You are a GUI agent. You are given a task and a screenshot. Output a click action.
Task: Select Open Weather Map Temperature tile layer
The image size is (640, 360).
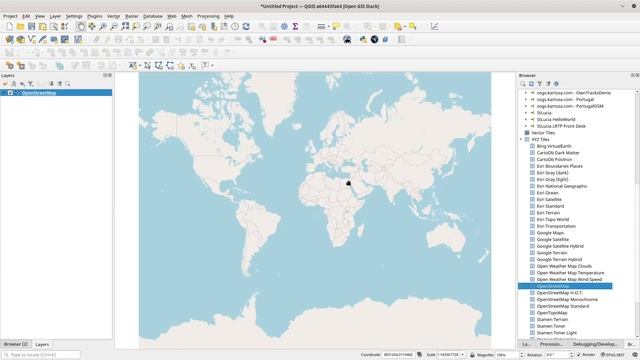(570, 273)
